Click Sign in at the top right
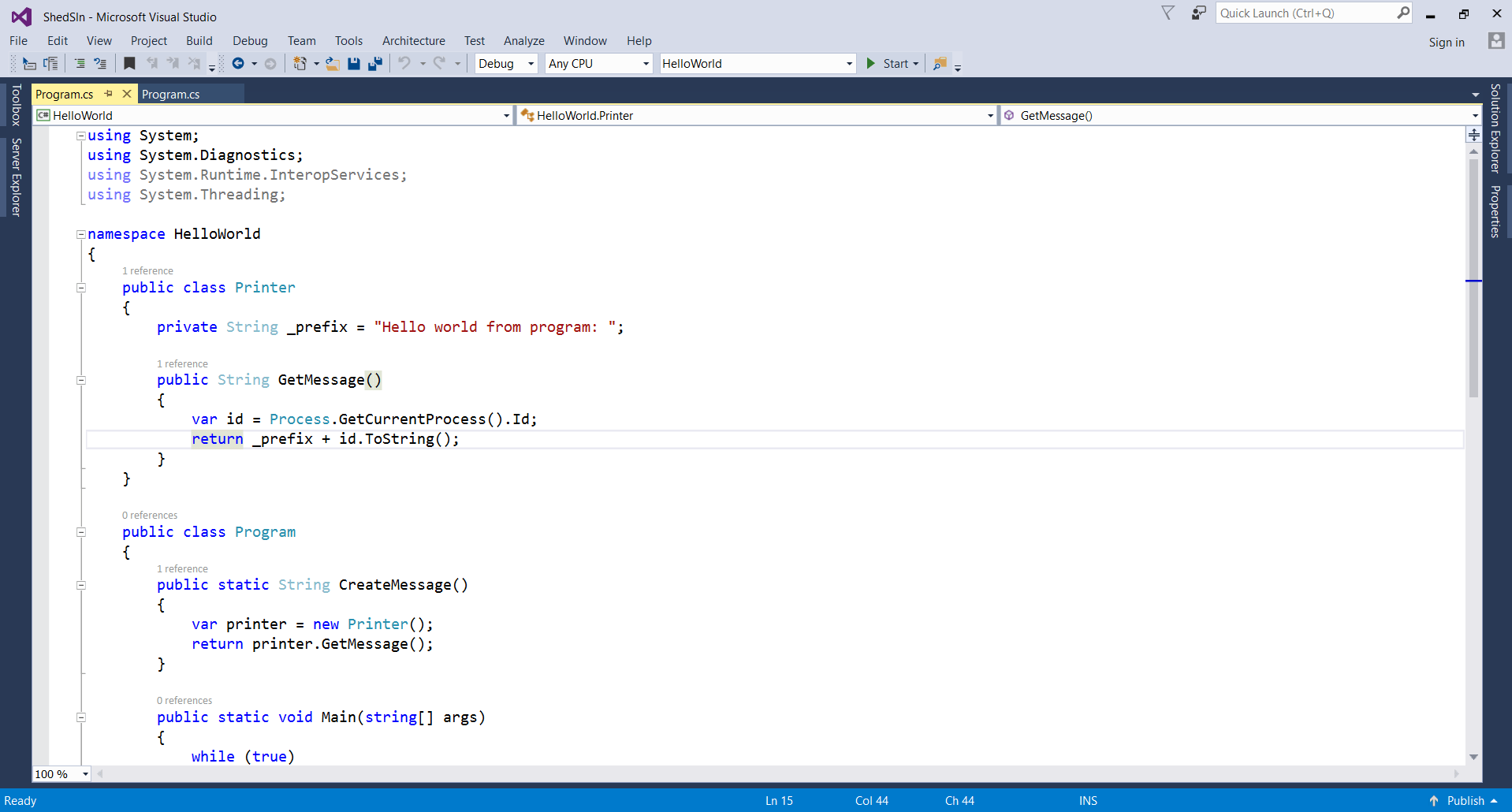Viewport: 1512px width, 812px height. click(1446, 42)
